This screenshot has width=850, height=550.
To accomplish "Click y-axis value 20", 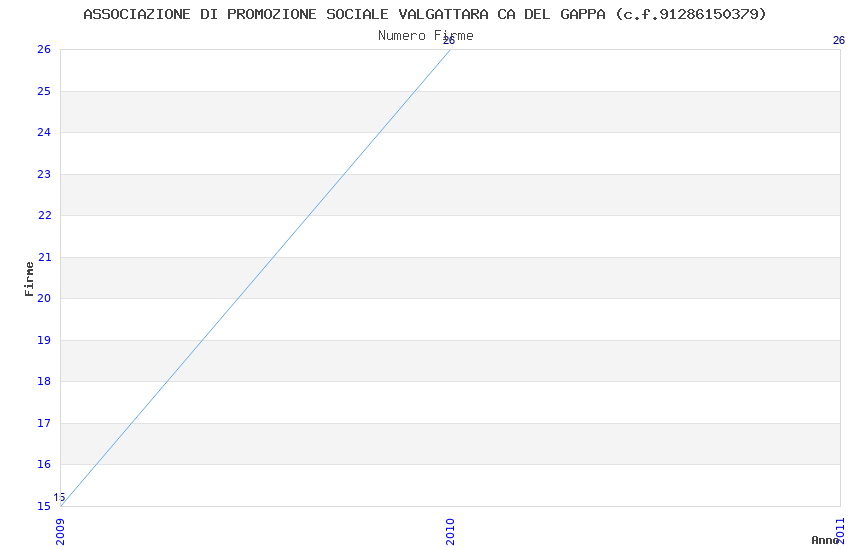I will point(44,298).
